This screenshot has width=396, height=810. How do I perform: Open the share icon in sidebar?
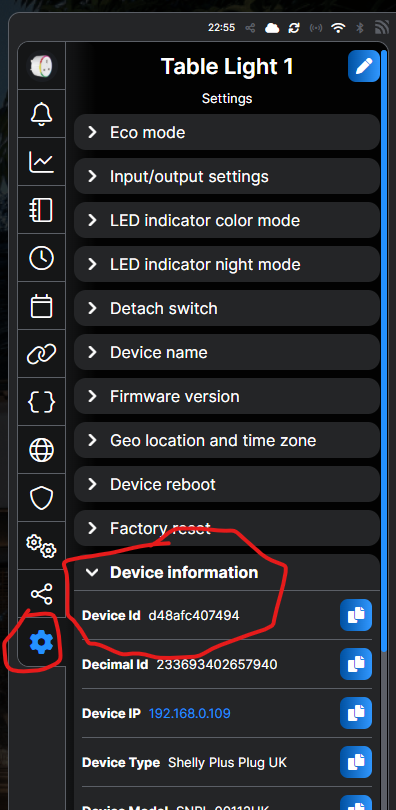41,594
